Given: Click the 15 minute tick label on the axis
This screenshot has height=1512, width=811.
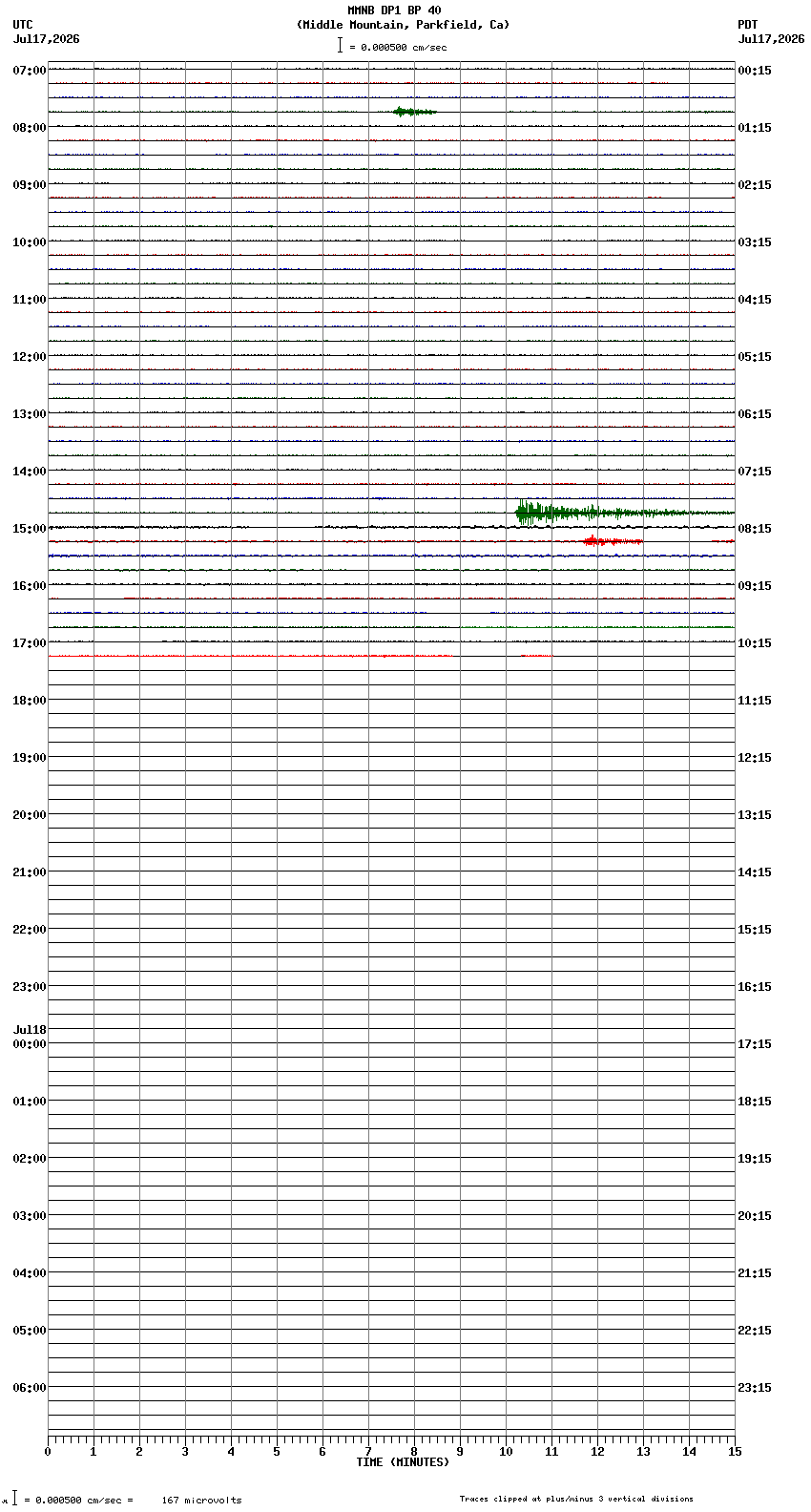Looking at the screenshot, I should pos(735,1452).
